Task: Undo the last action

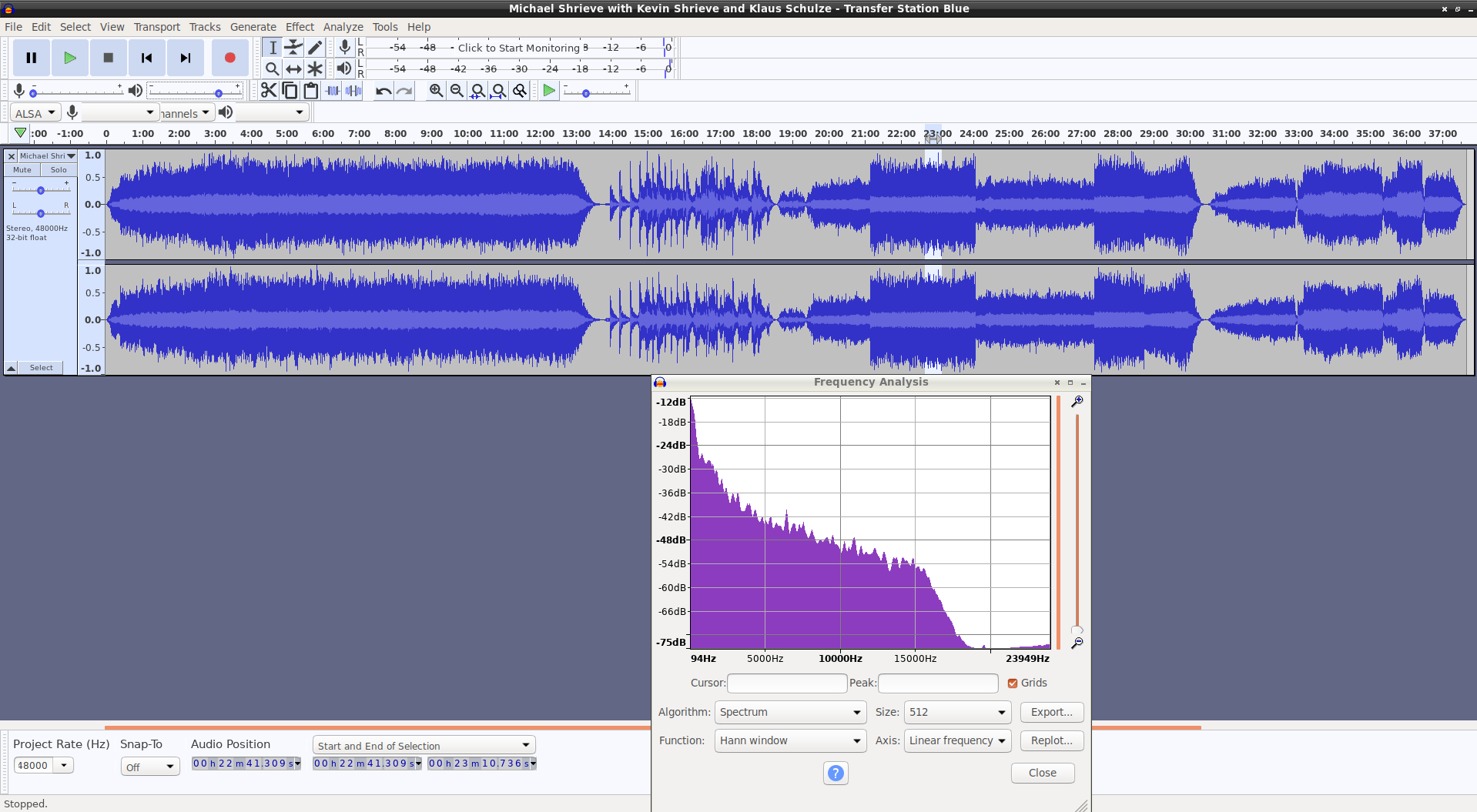Action: (383, 91)
